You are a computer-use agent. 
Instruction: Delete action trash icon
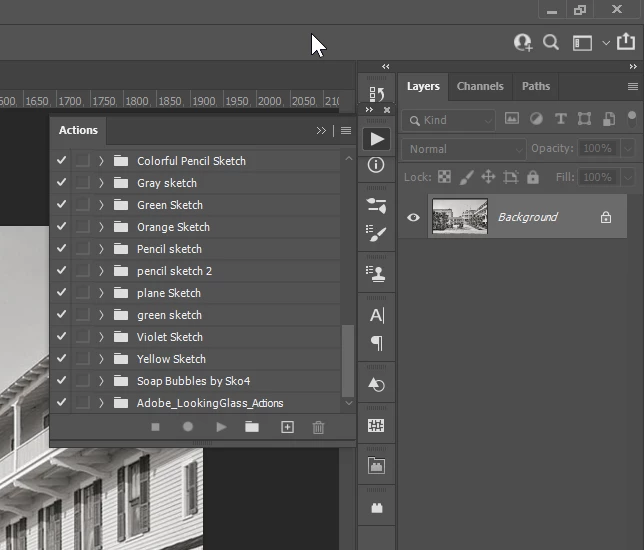[318, 428]
